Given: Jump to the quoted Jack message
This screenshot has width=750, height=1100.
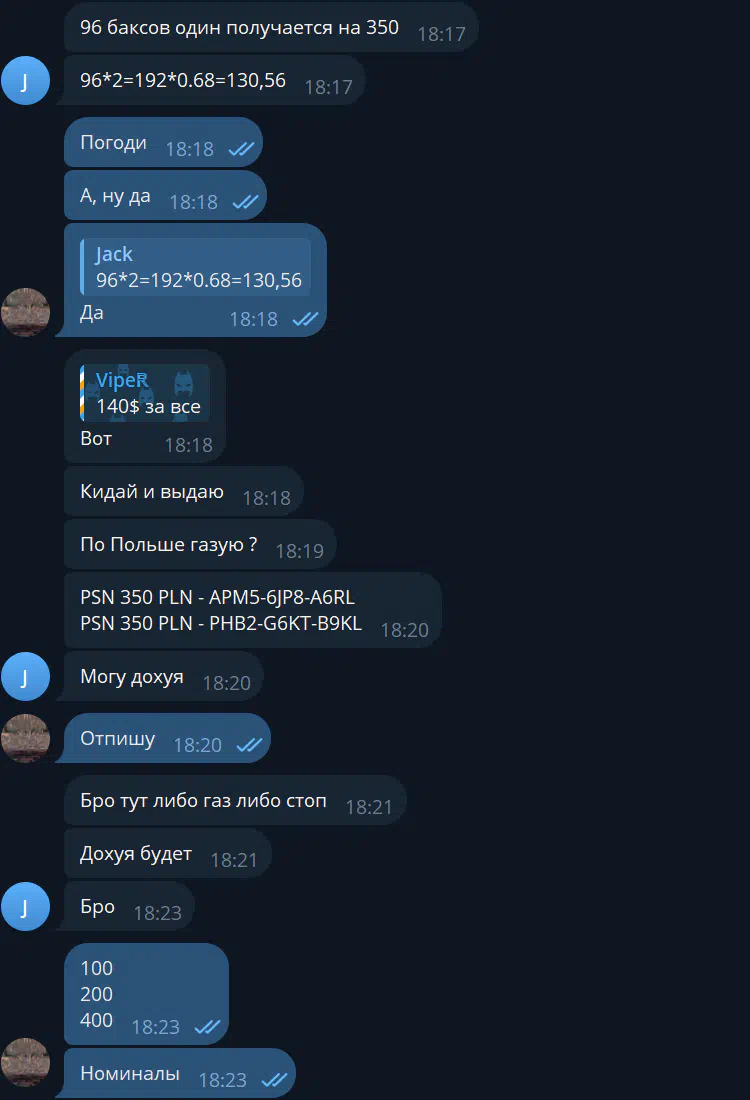Looking at the screenshot, I should pos(197,268).
